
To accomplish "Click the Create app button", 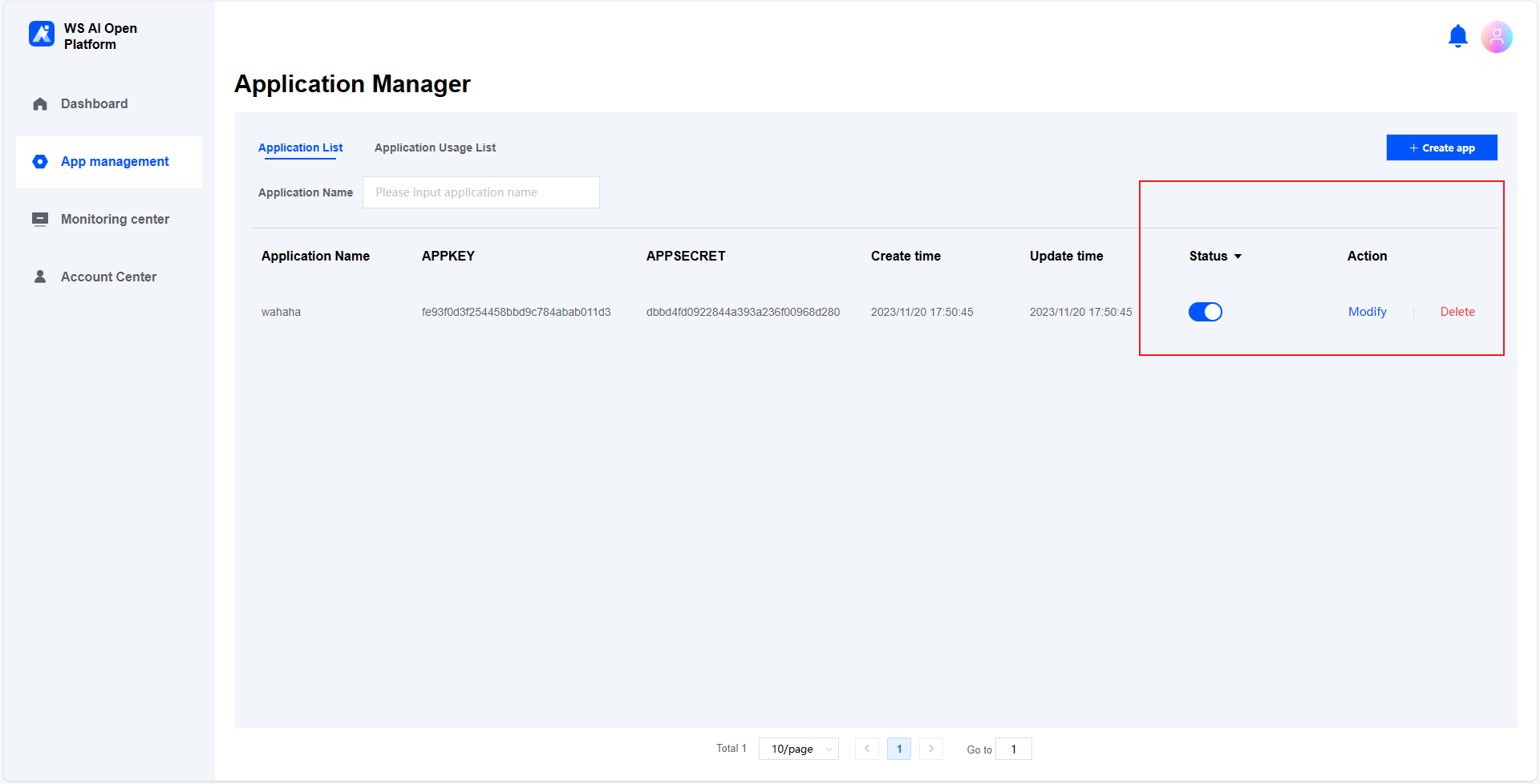I will [1441, 148].
